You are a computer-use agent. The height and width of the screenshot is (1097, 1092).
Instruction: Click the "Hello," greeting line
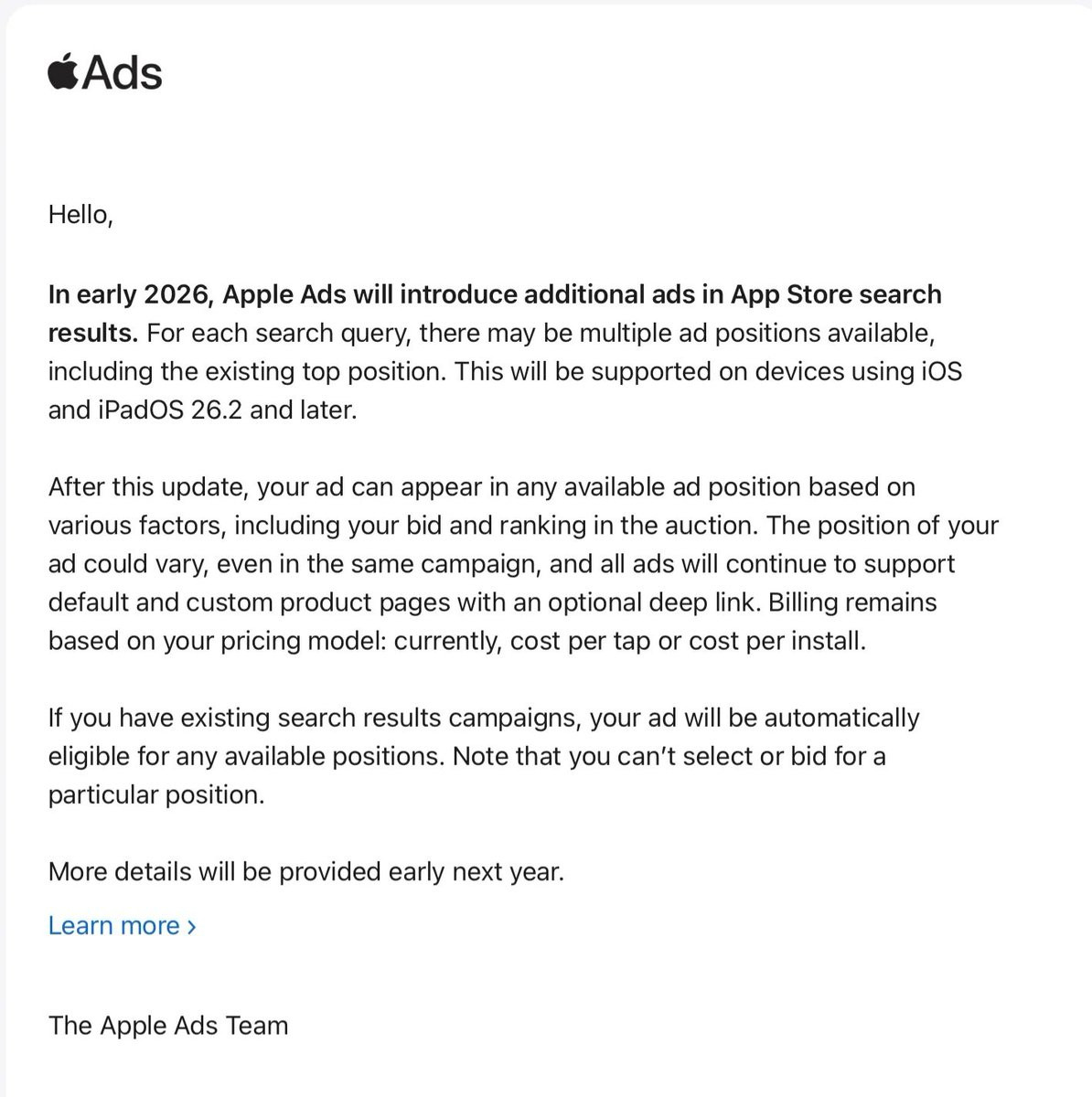coord(80,215)
